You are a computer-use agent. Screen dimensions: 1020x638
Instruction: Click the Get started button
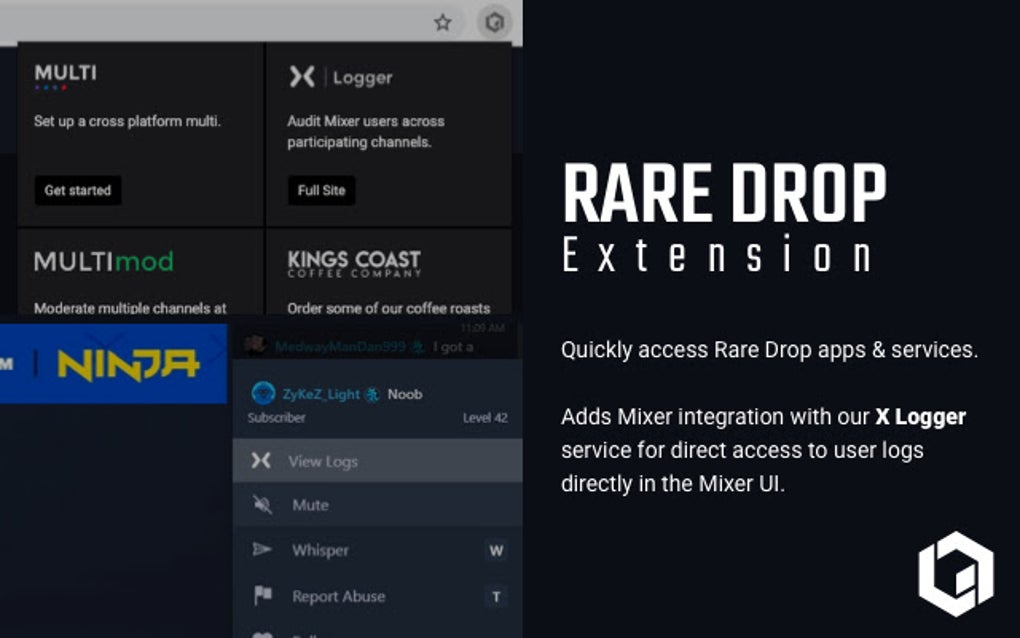[77, 191]
